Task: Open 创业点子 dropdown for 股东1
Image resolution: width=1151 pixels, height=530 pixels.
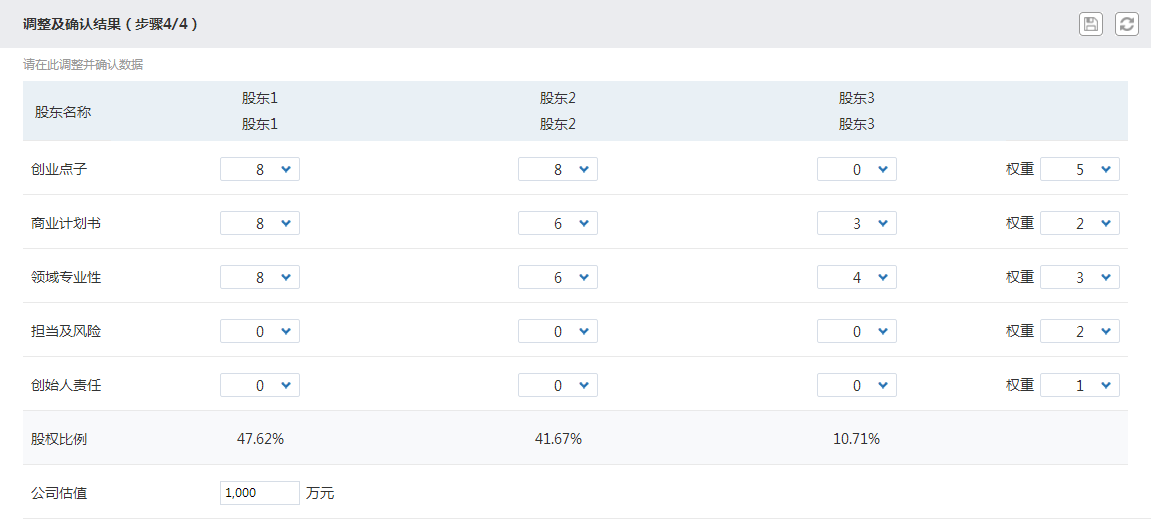Action: (260, 170)
